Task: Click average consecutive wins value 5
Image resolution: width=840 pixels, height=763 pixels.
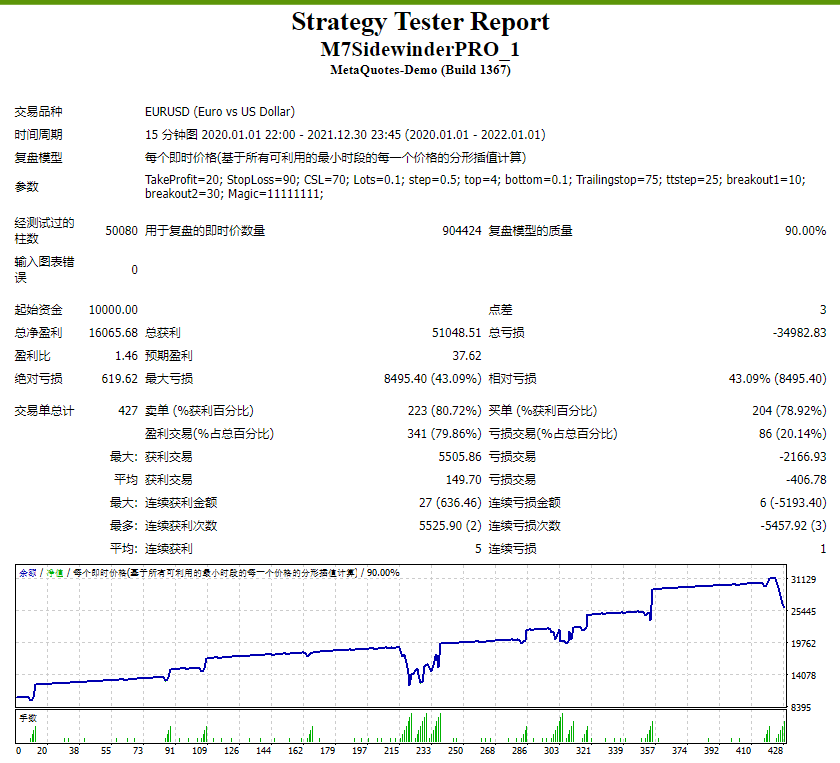Action: click(x=478, y=549)
